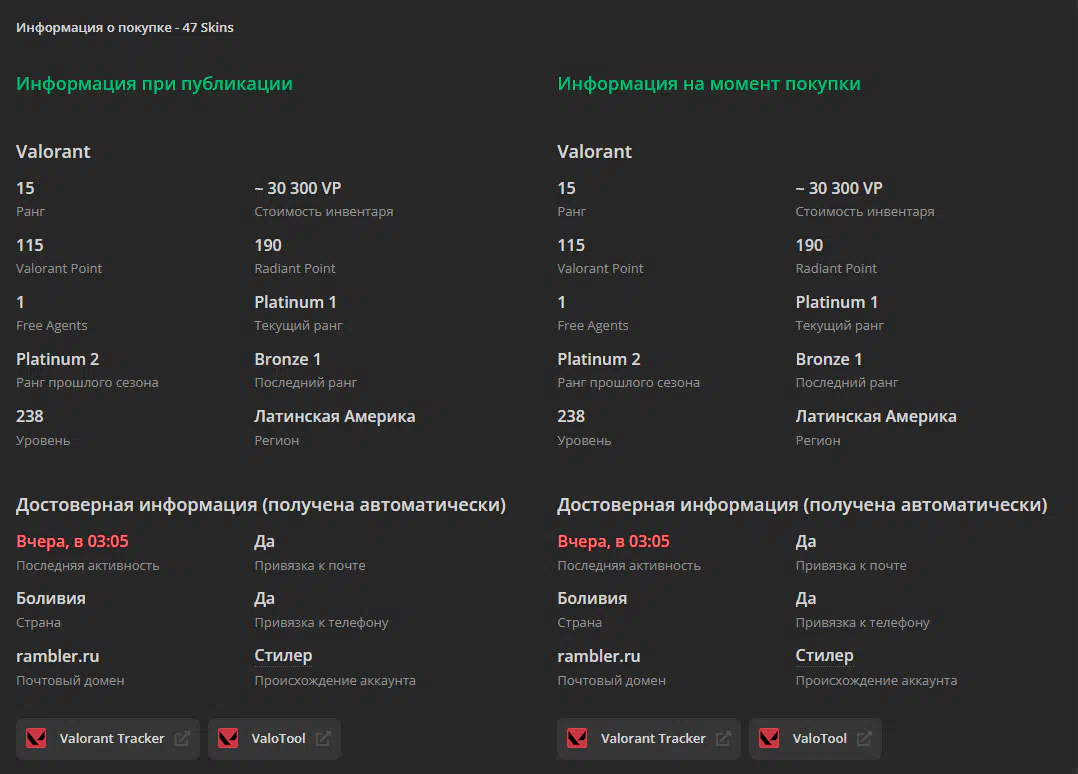Select right 'Достоверная информация (получена автоматически)' heading
The height and width of the screenshot is (774, 1078).
pos(802,505)
